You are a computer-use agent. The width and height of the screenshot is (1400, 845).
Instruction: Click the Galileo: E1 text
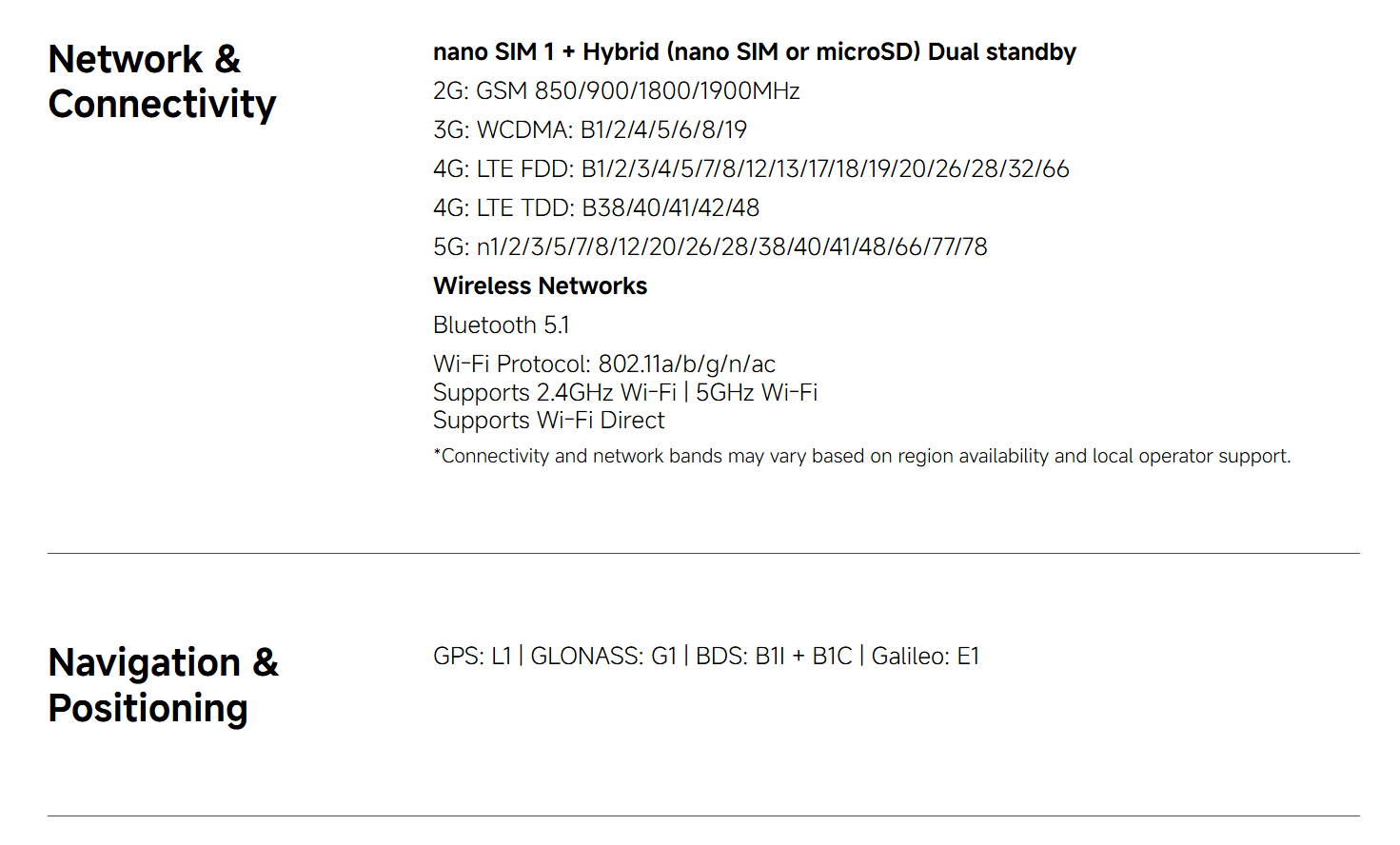point(924,657)
